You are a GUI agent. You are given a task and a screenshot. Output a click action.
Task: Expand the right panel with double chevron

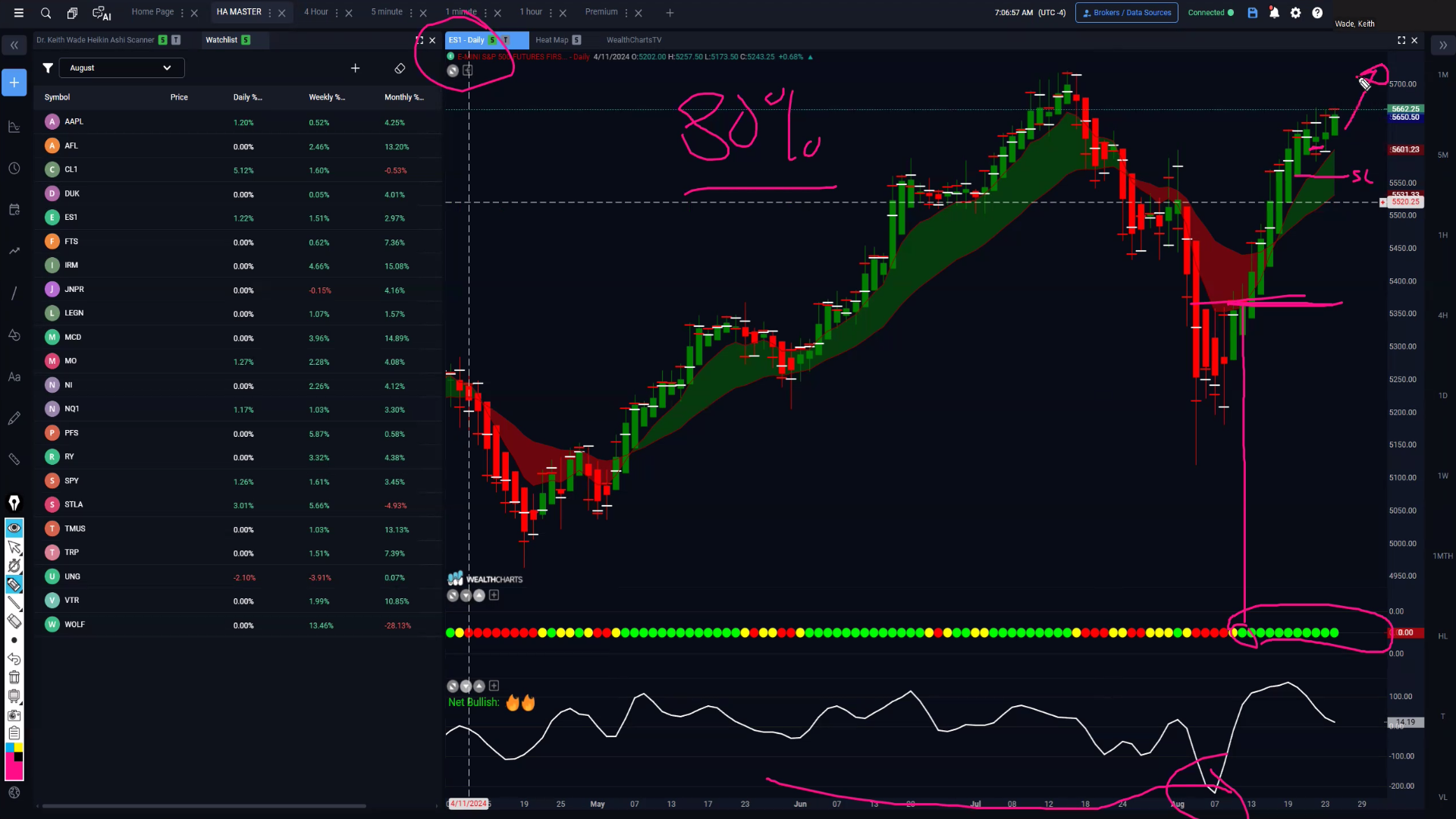[1443, 45]
